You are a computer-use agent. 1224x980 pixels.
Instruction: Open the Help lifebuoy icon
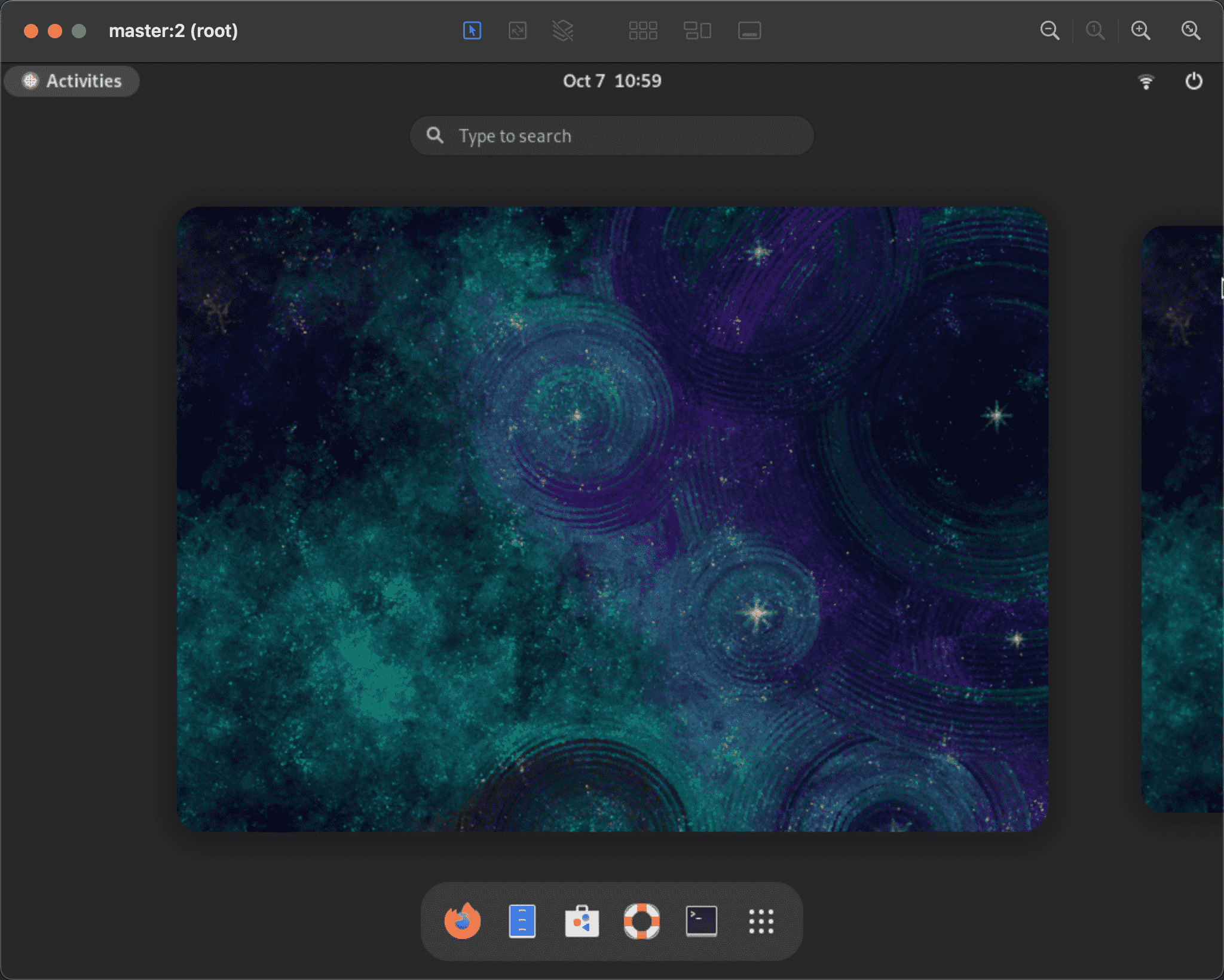point(641,921)
